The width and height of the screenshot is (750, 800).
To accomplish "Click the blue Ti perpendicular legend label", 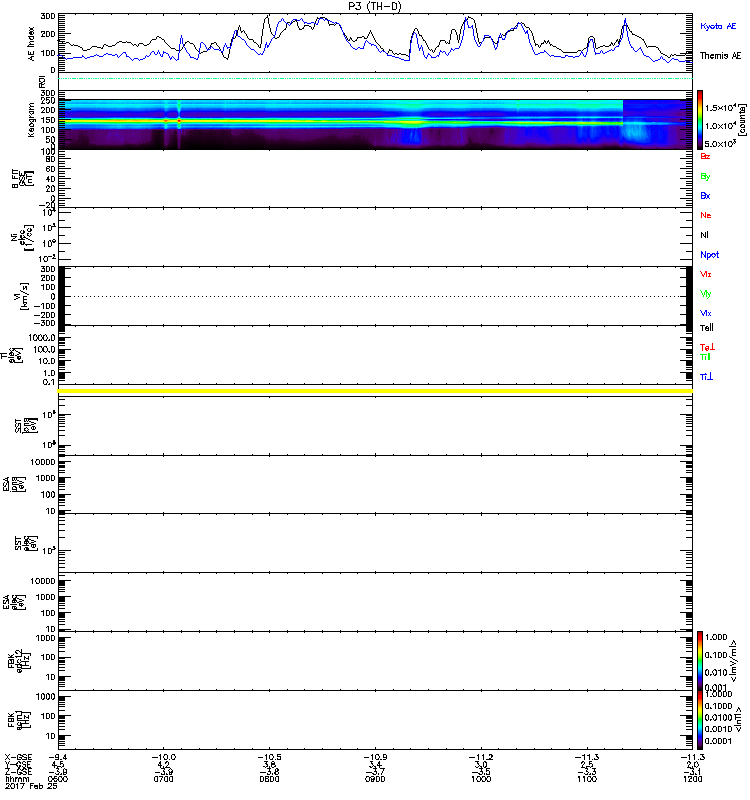I will click(x=706, y=377).
